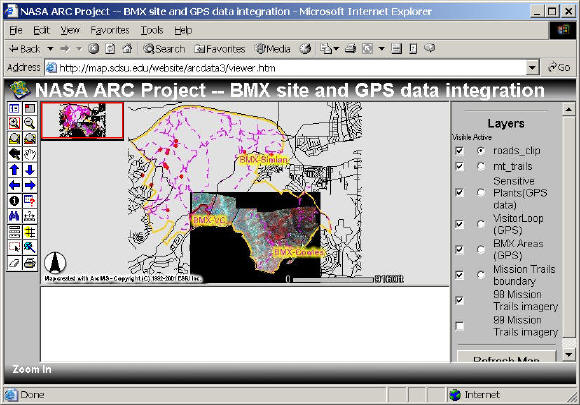Go to browser Home page icon

127,48
